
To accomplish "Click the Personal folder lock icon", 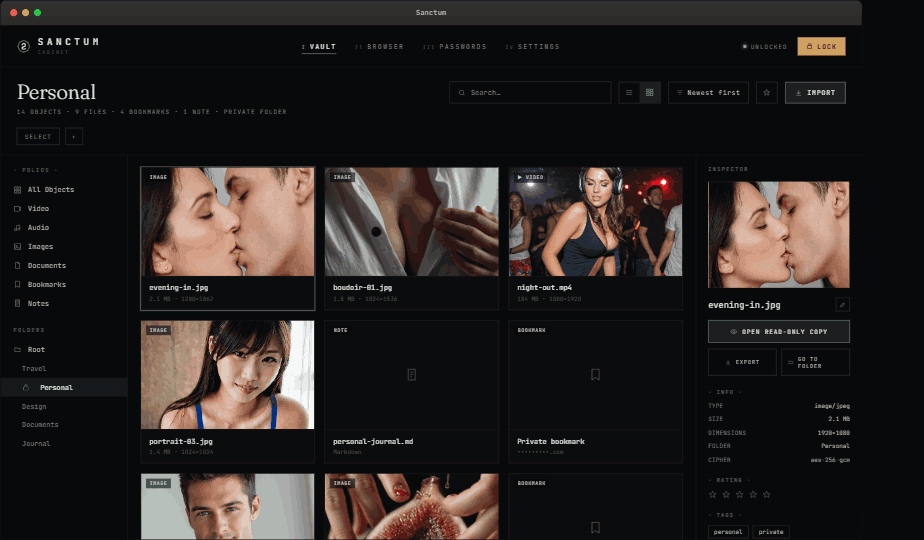I will tap(26, 387).
